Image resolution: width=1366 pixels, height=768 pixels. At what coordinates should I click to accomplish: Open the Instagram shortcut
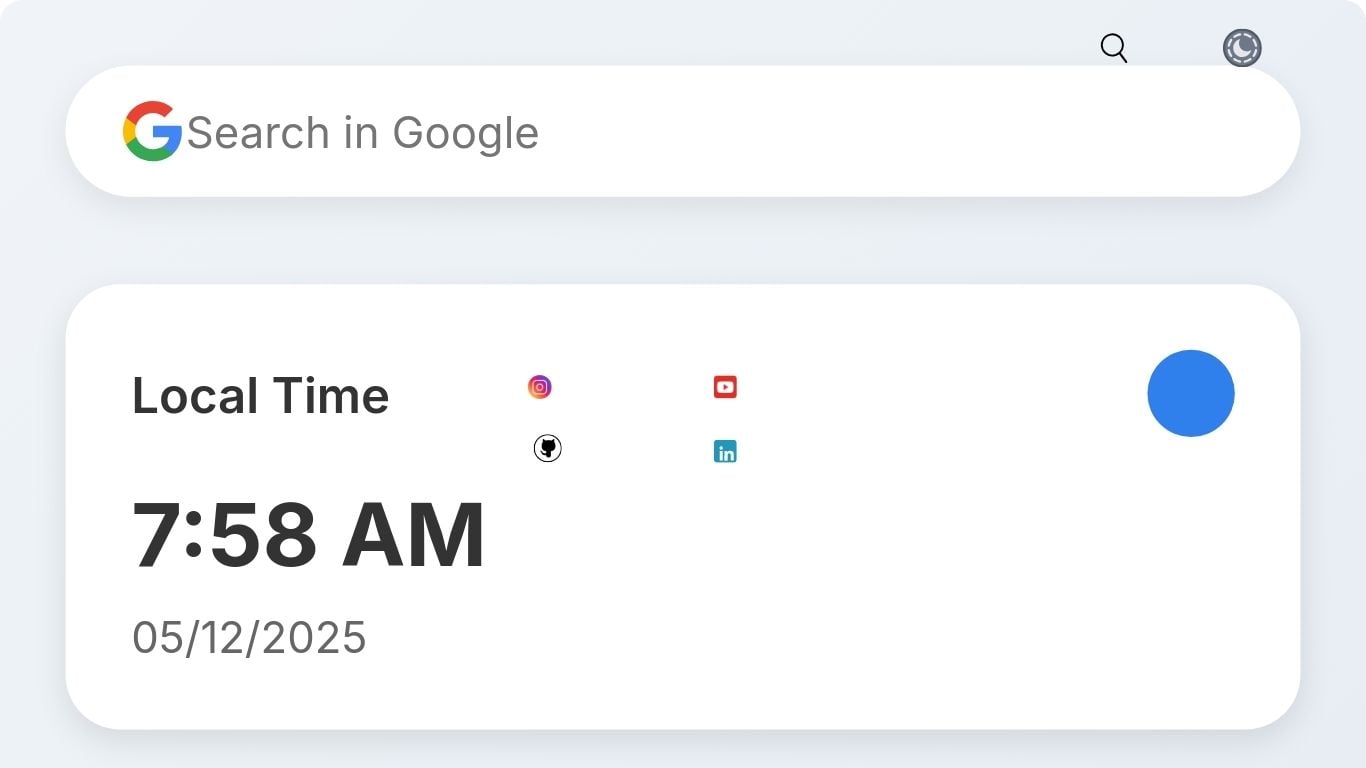[540, 387]
